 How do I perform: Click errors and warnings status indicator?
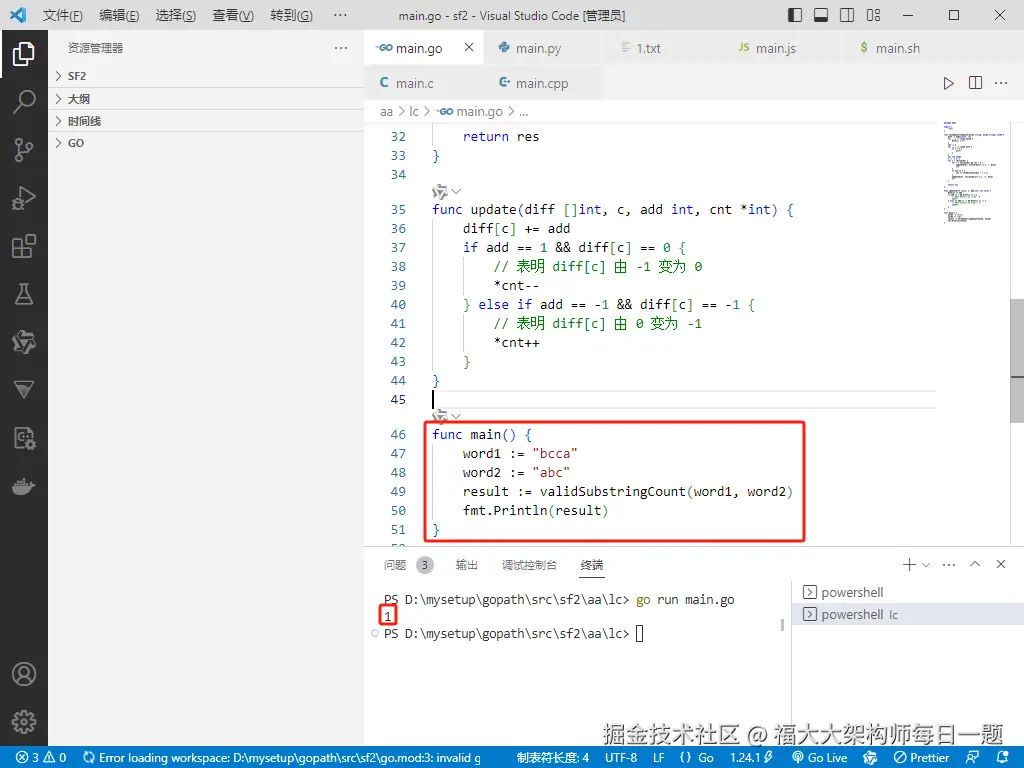(x=40, y=758)
